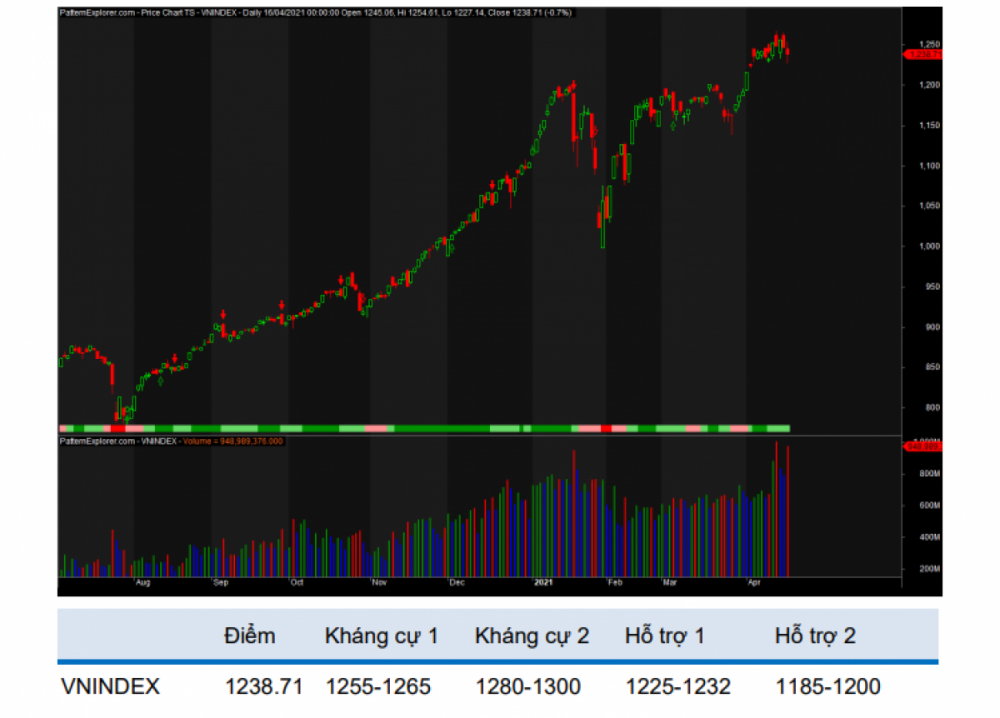Select the Hỗ trợ 2 column header
Image resolution: width=1000 pixels, height=718 pixels.
[x=815, y=635]
